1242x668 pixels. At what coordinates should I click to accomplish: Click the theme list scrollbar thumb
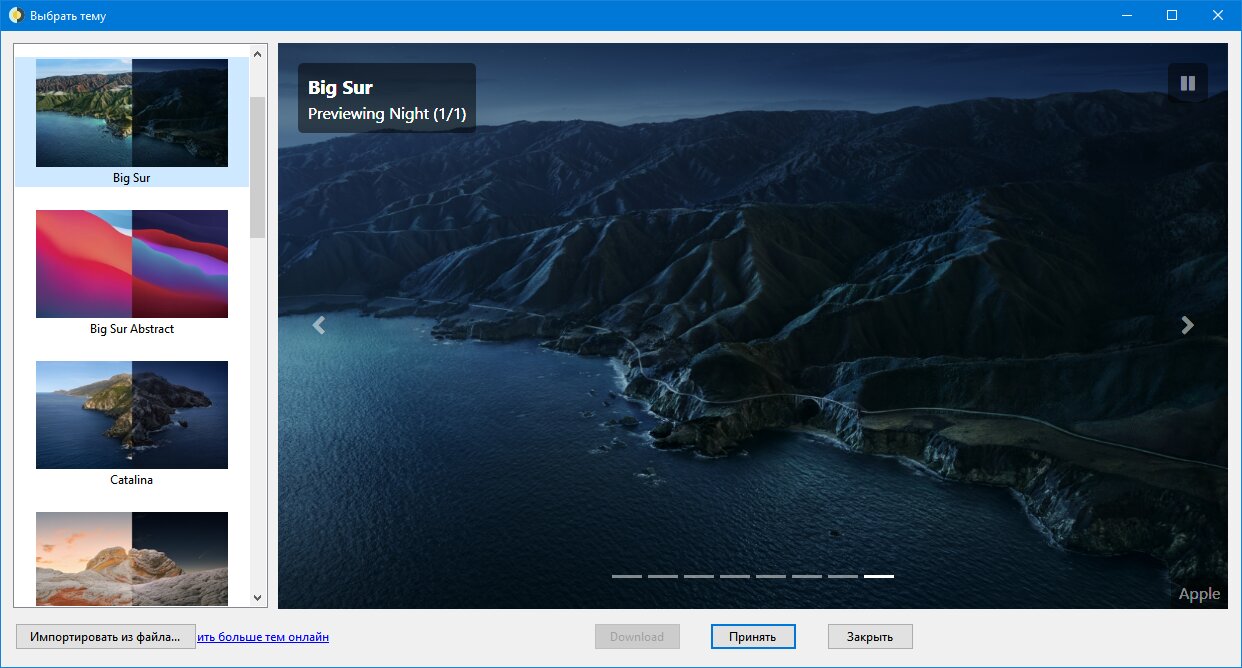pyautogui.click(x=257, y=167)
